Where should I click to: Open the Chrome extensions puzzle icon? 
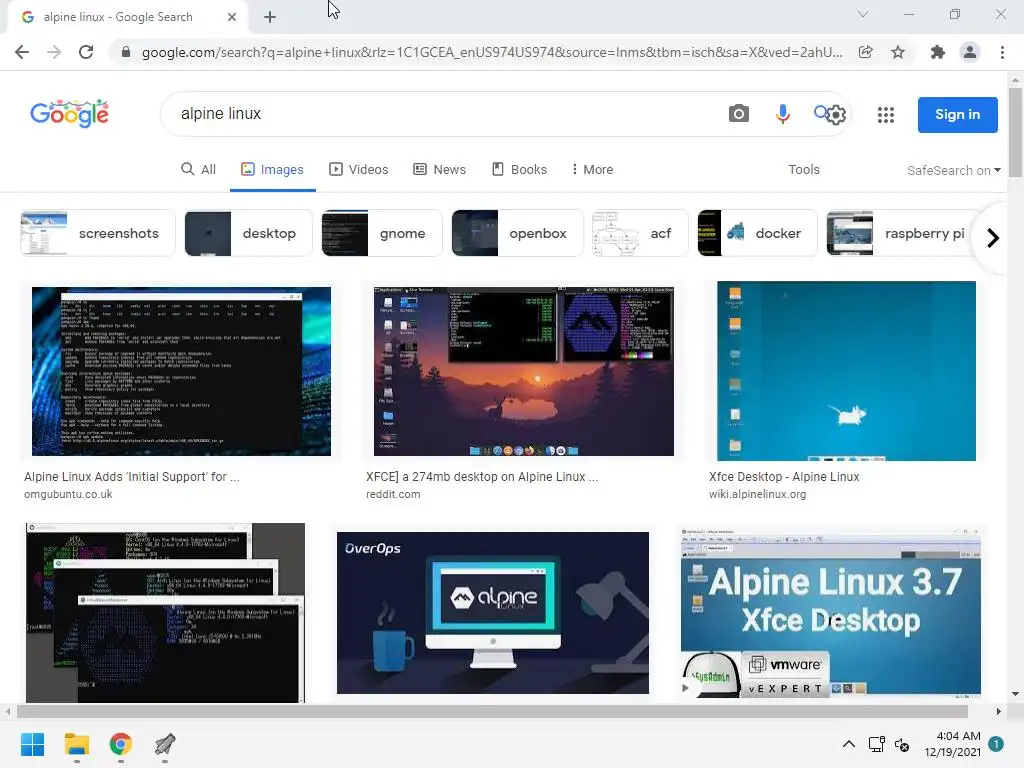(x=938, y=52)
